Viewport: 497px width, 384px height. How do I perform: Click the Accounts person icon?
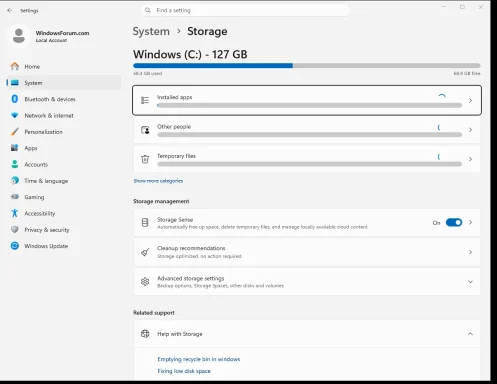pos(15,164)
